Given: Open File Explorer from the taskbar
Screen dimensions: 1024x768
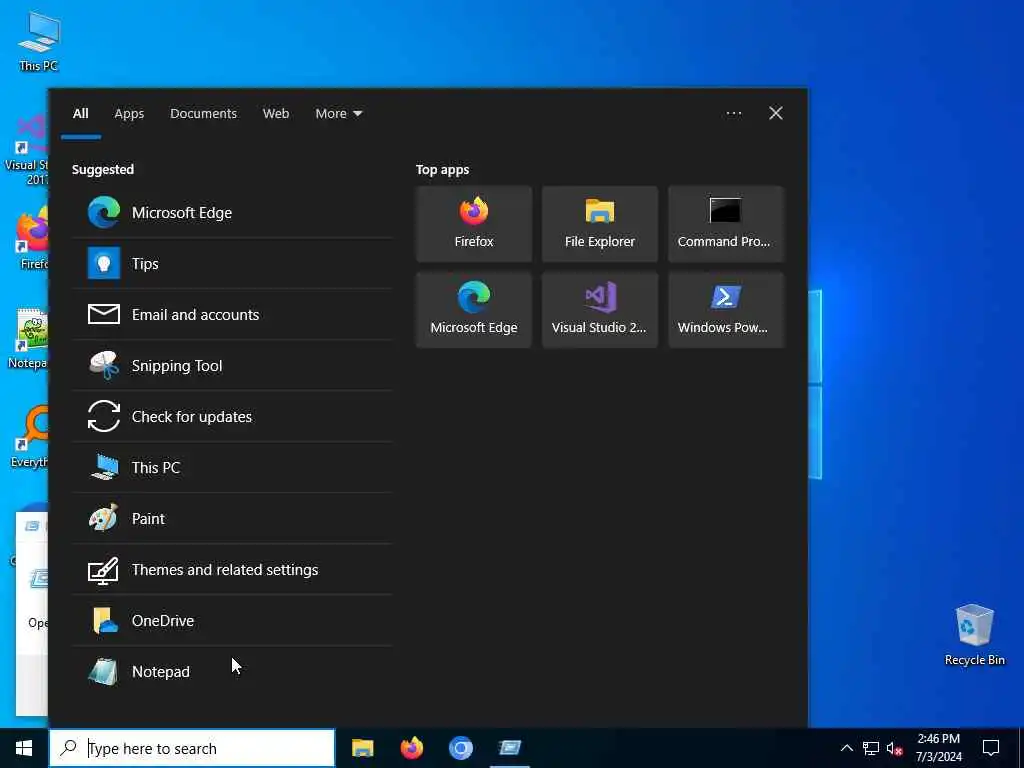Looking at the screenshot, I should 362,748.
